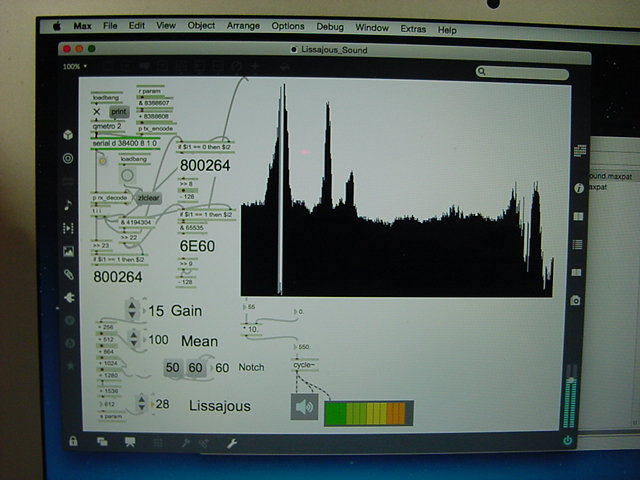
Task: Select the Notch number box showing 60
Action: click(x=220, y=368)
